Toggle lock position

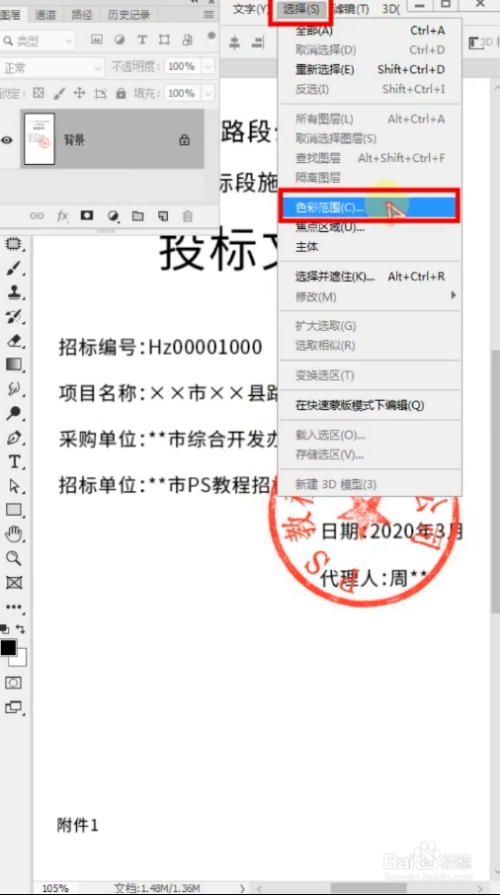(80, 93)
